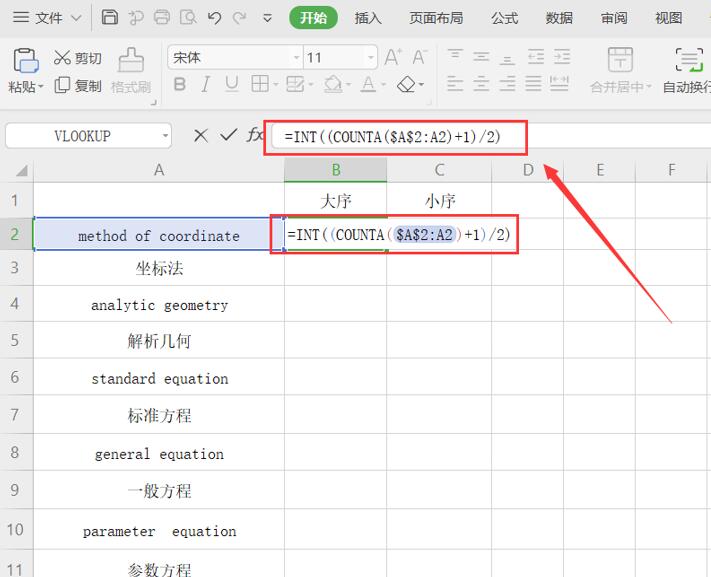Switch to the 插入 tab
711x577 pixels.
[368, 18]
